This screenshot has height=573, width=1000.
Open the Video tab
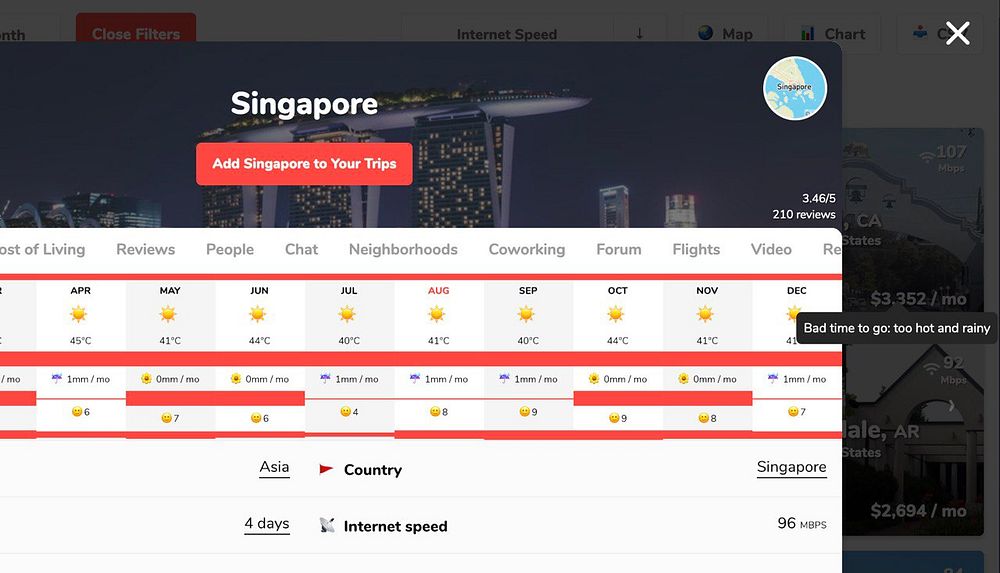pyautogui.click(x=771, y=249)
